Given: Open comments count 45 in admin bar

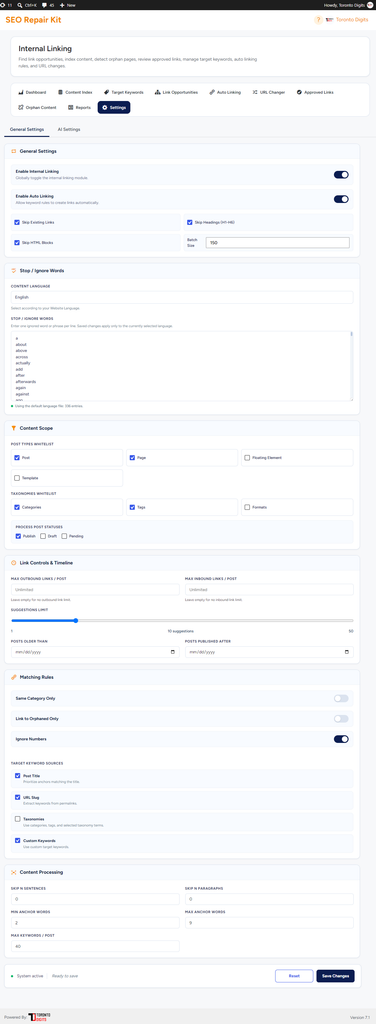Looking at the screenshot, I should [48, 5].
